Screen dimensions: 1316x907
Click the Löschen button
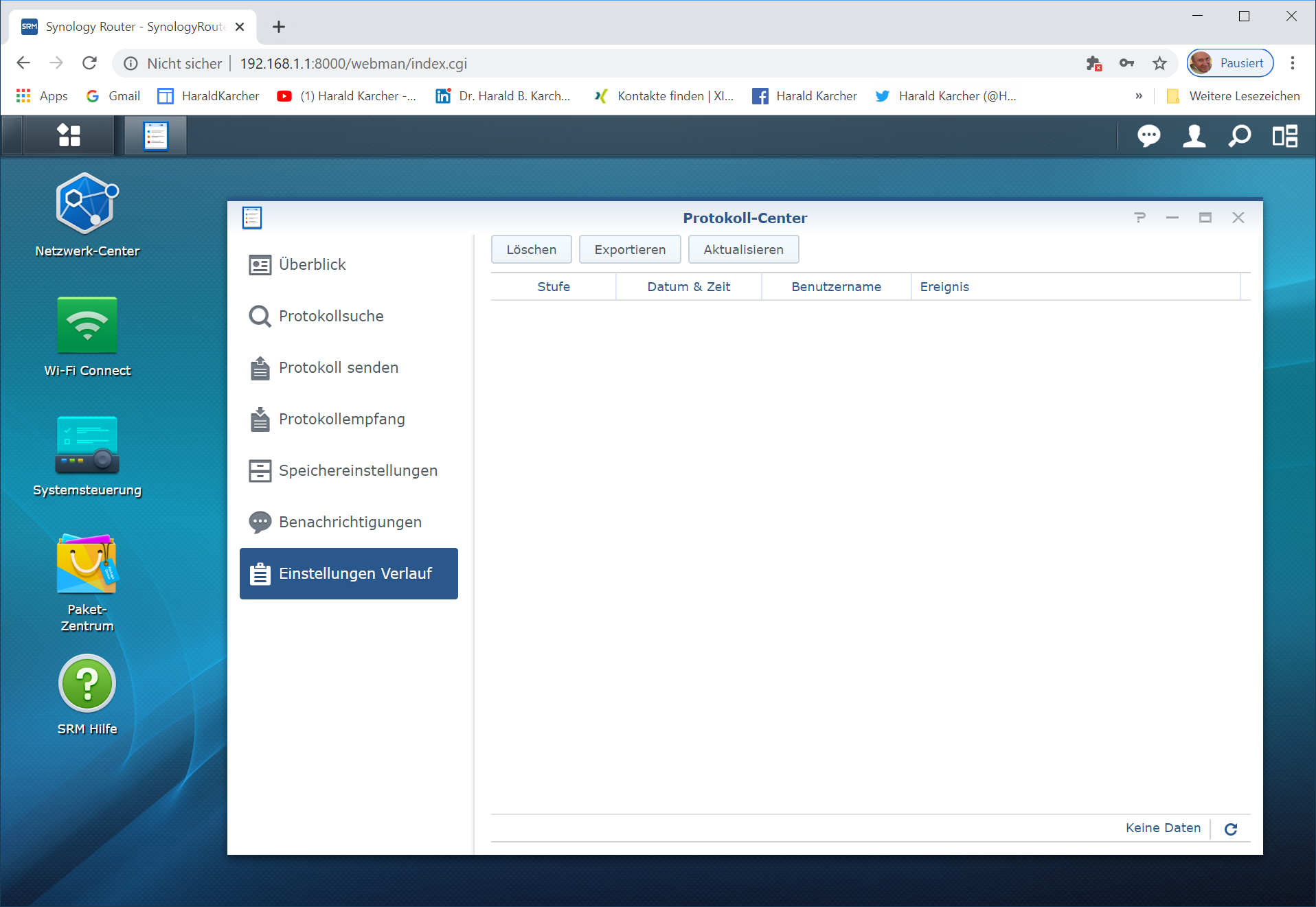(x=531, y=250)
